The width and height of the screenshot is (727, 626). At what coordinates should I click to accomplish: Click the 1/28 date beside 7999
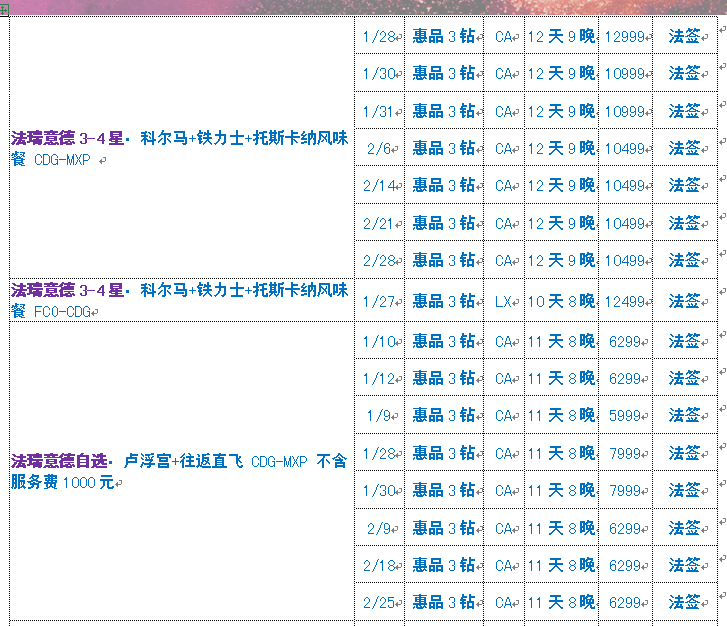[380, 453]
